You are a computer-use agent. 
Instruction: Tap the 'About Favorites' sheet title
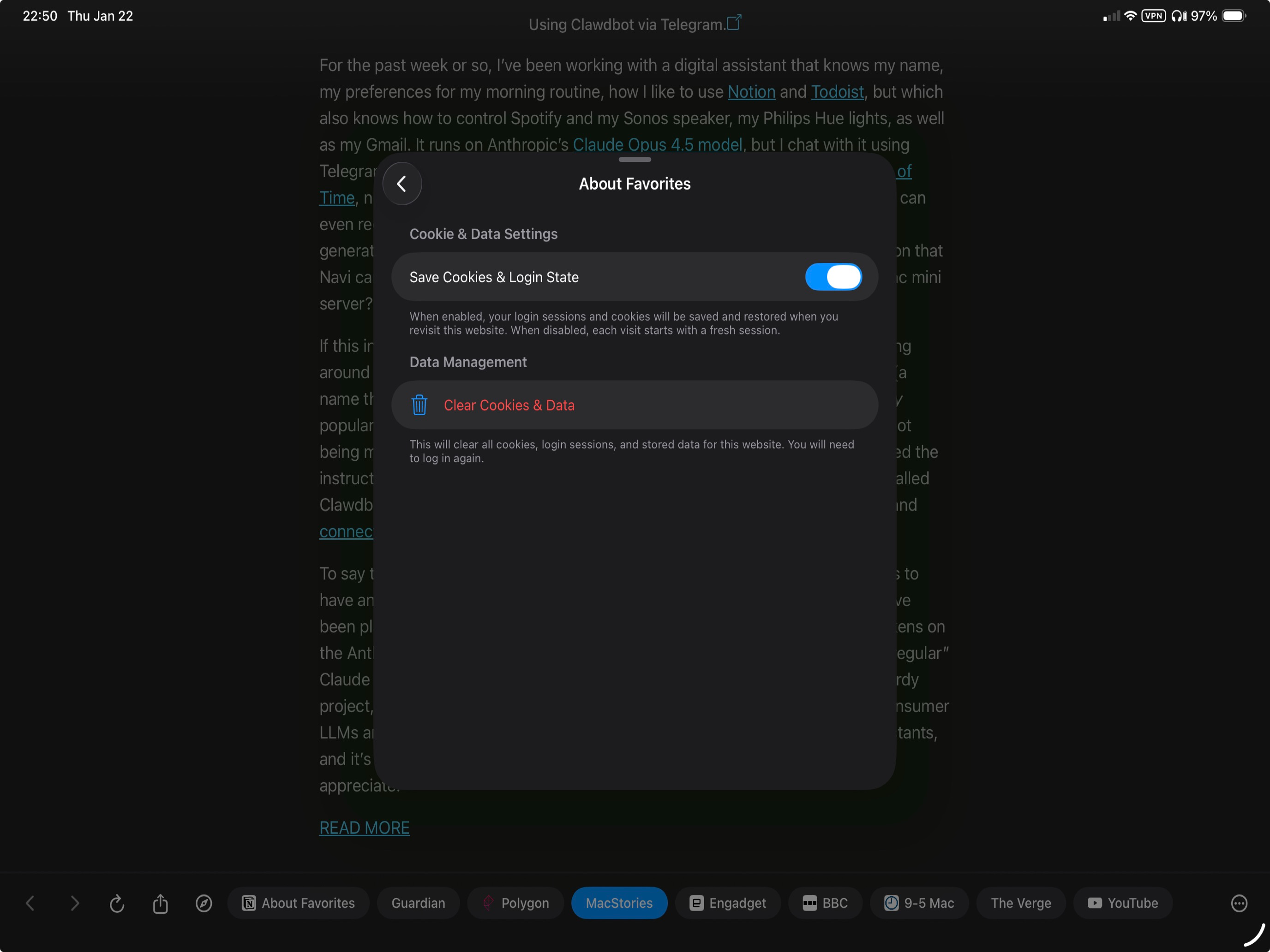pos(635,184)
